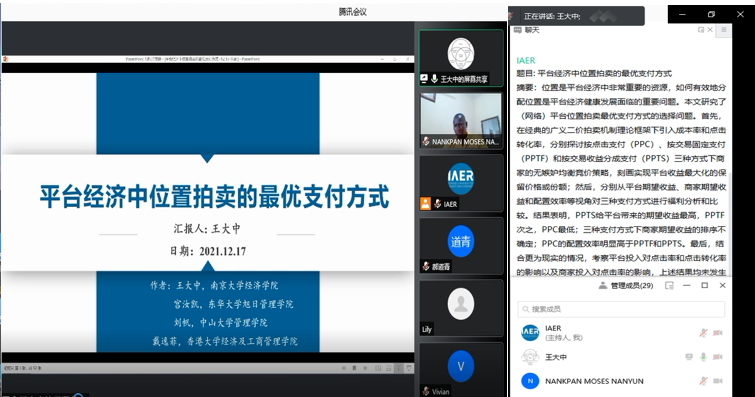This screenshot has width=755, height=397.
Task: Toggle IAER camera in member list
Action: pos(717,333)
